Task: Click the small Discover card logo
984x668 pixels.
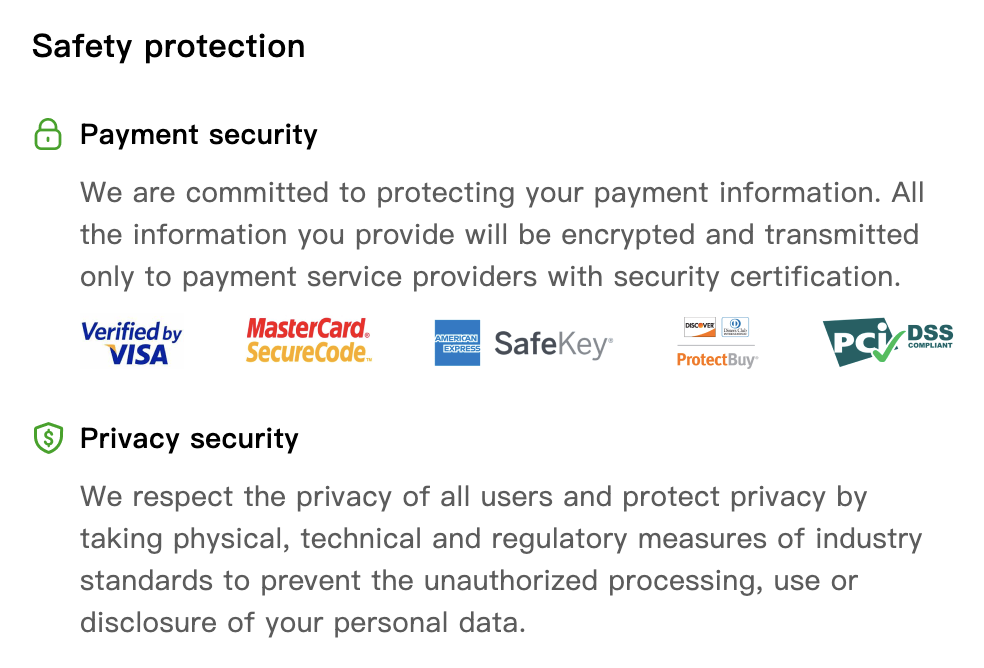Action: [x=700, y=327]
